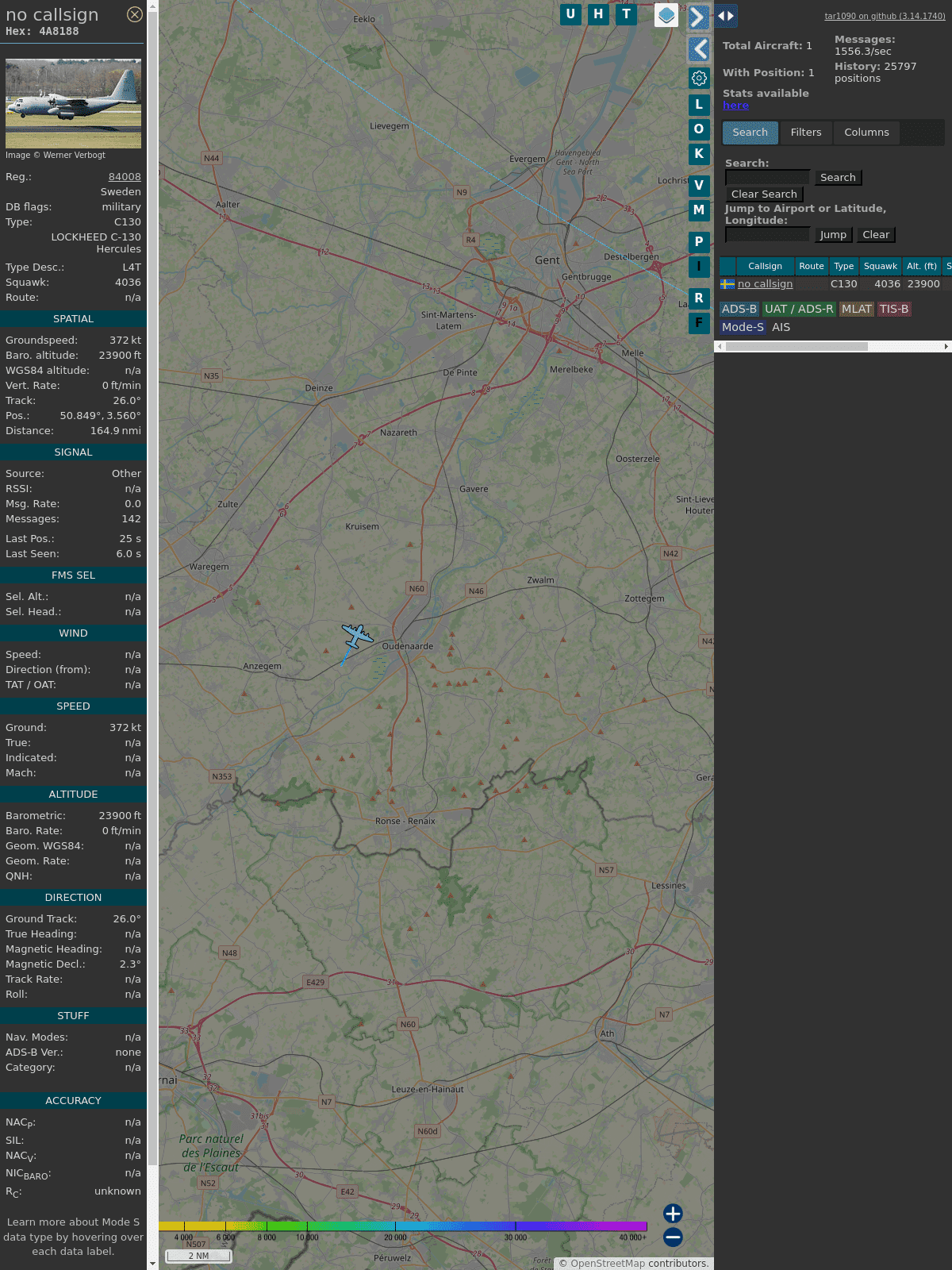Open the Stats available 'here' link
The width and height of the screenshot is (952, 1270).
pyautogui.click(x=735, y=106)
